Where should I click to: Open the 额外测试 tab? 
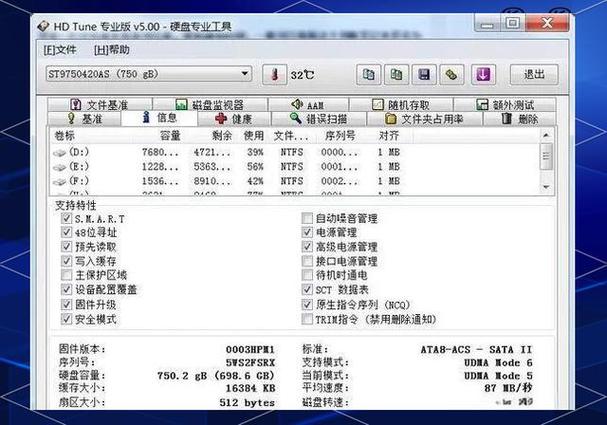[x=504, y=105]
